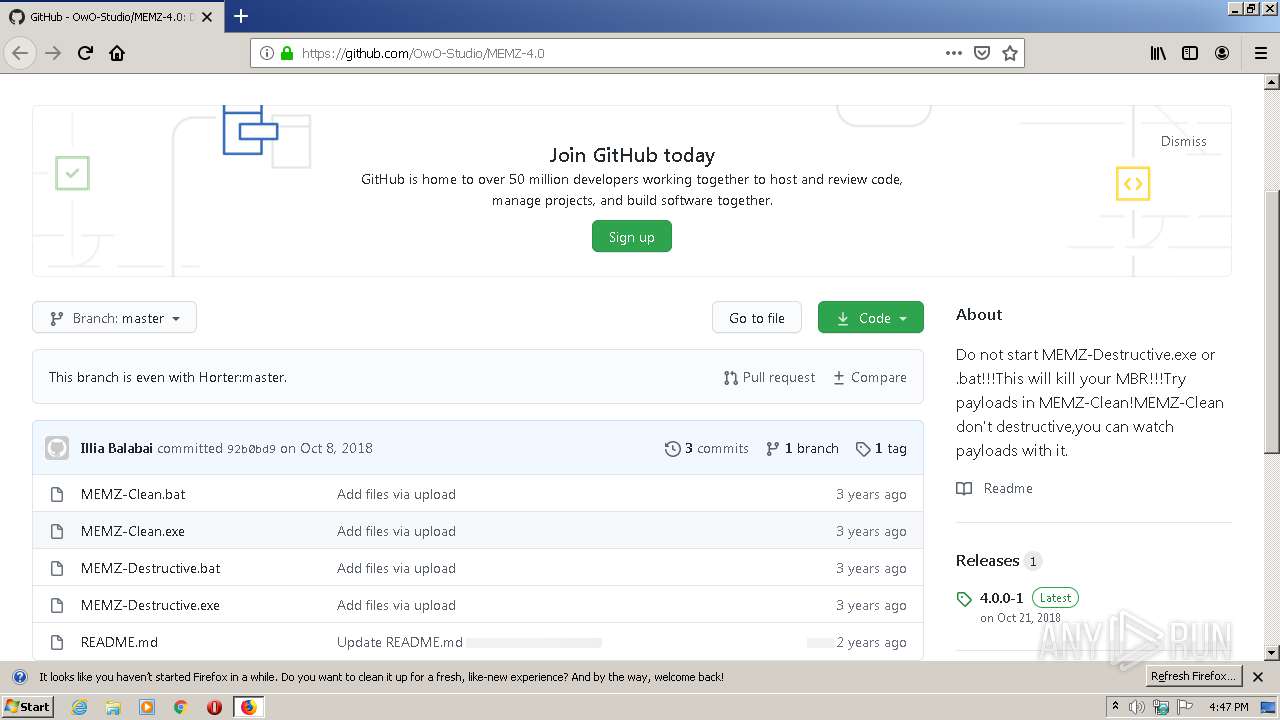
Task: Open release 4.0.0-1
Action: tap(1001, 598)
